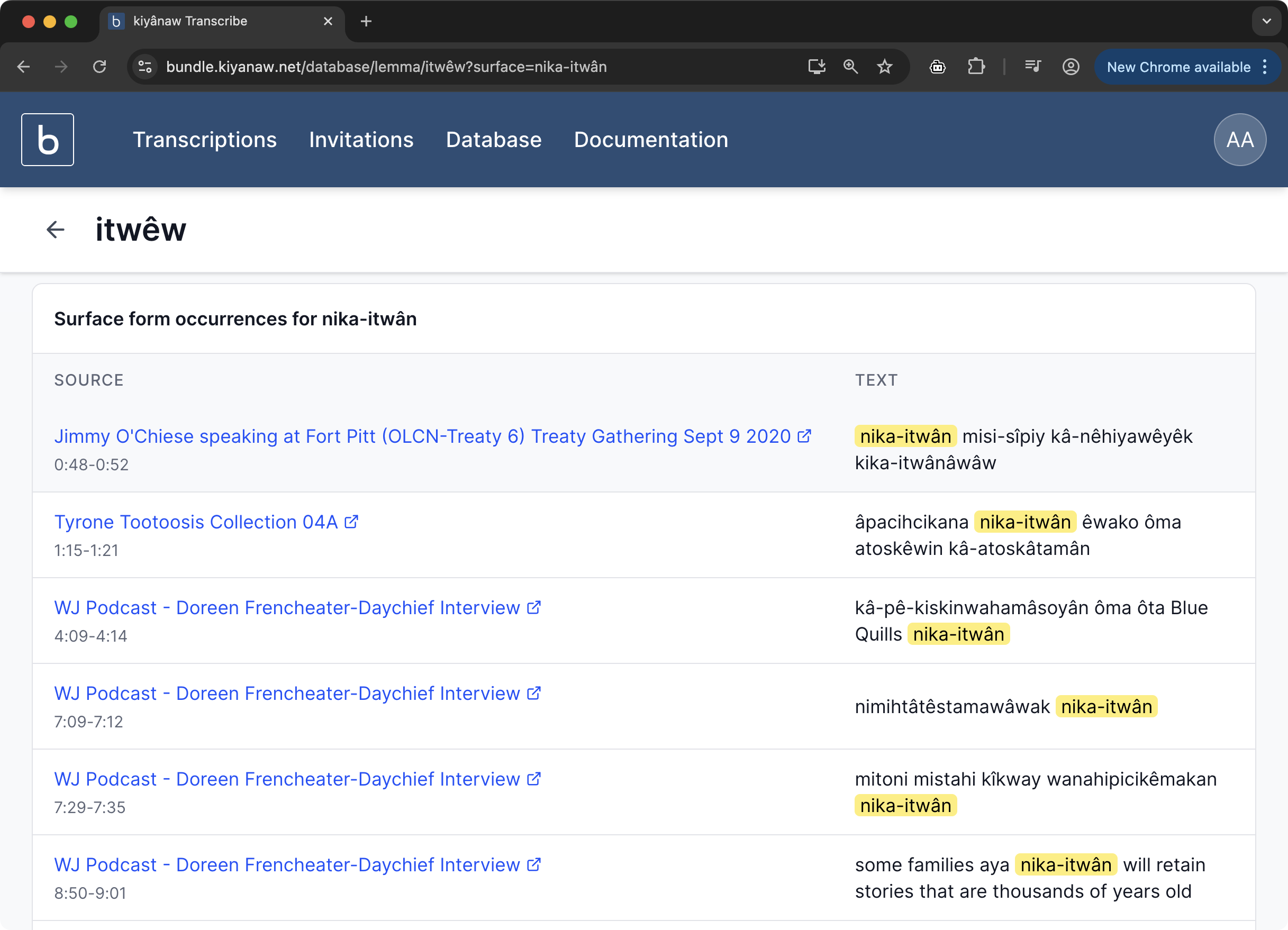Open a new browser tab with plus
The height and width of the screenshot is (930, 1288).
(x=366, y=22)
